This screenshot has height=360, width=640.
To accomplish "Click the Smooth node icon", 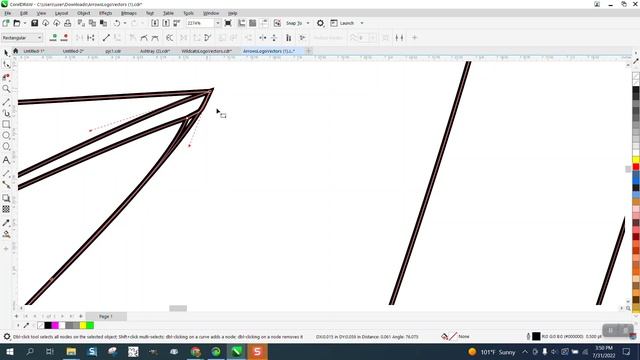I will click(144, 38).
